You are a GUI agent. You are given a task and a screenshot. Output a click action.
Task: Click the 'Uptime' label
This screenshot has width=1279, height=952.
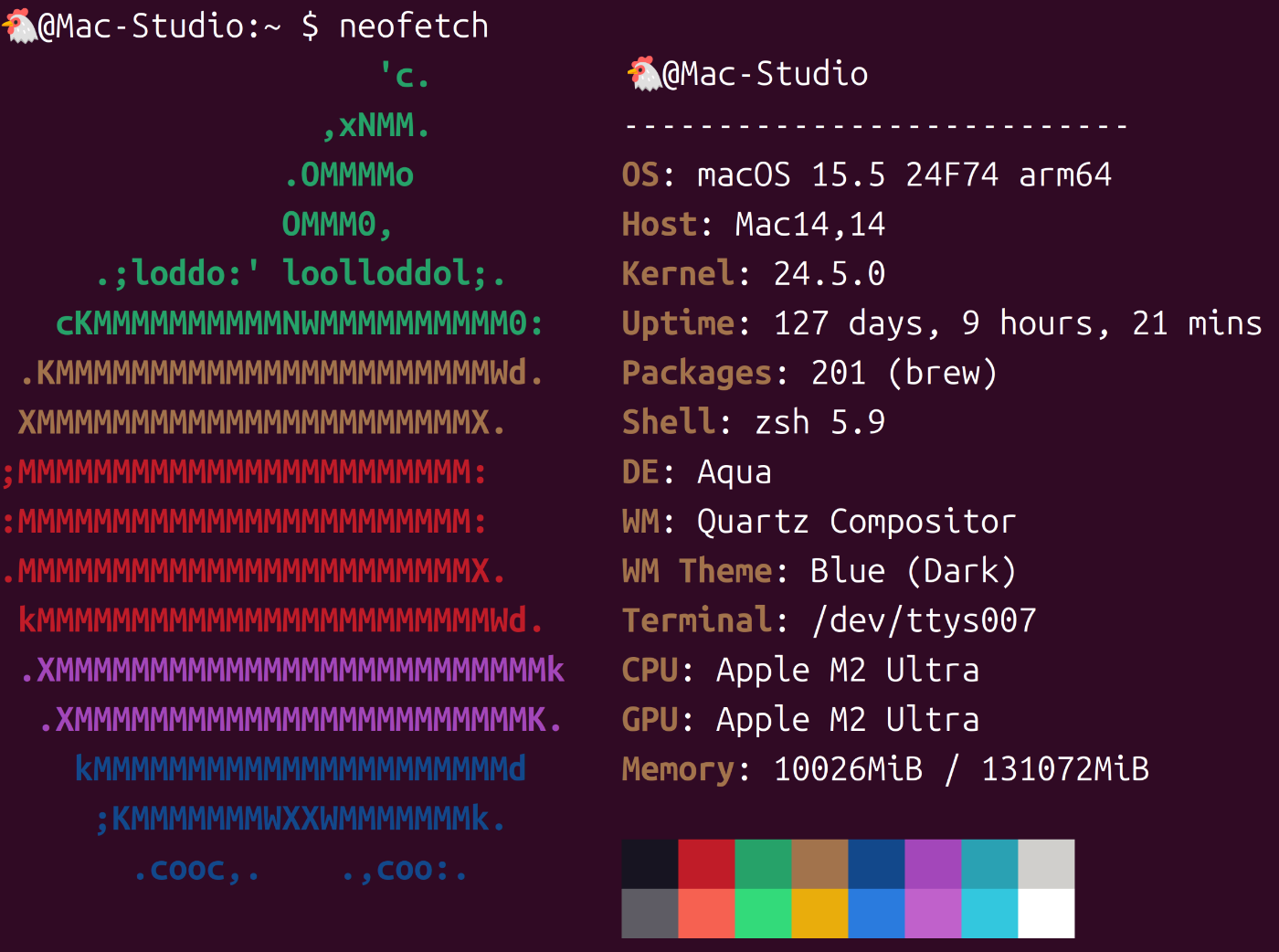(678, 323)
